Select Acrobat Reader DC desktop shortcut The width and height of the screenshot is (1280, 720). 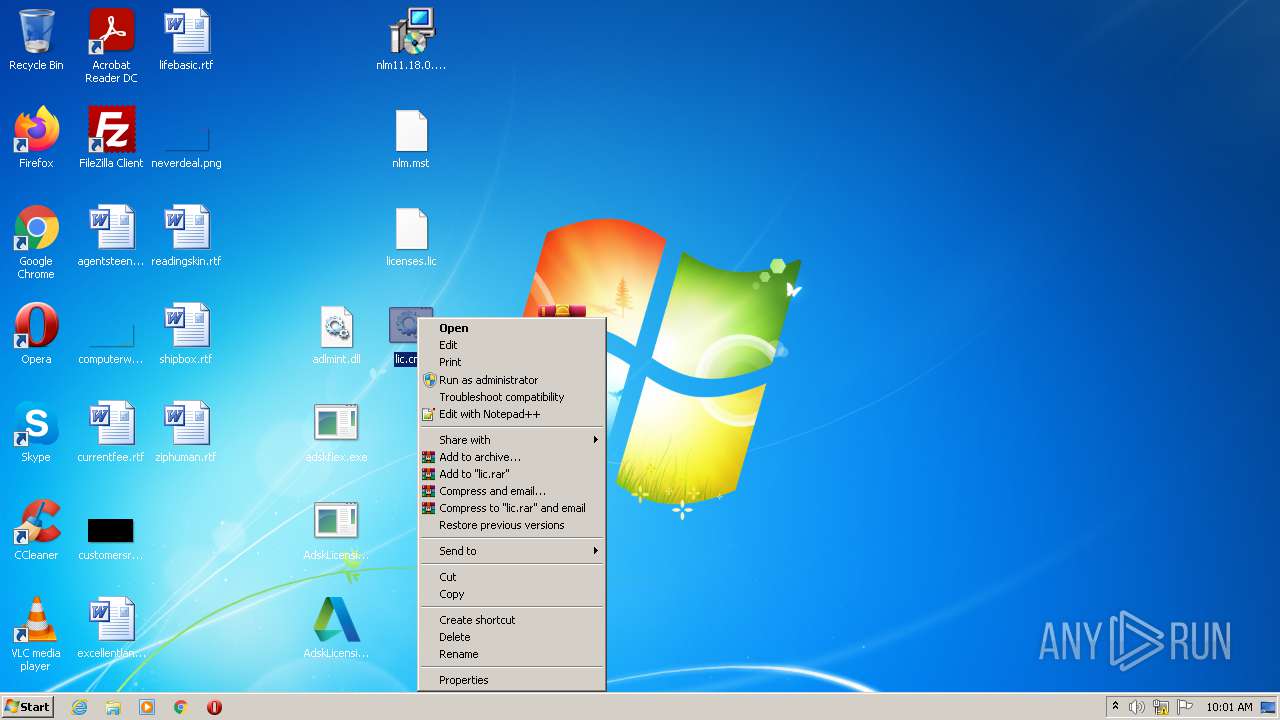click(x=111, y=46)
